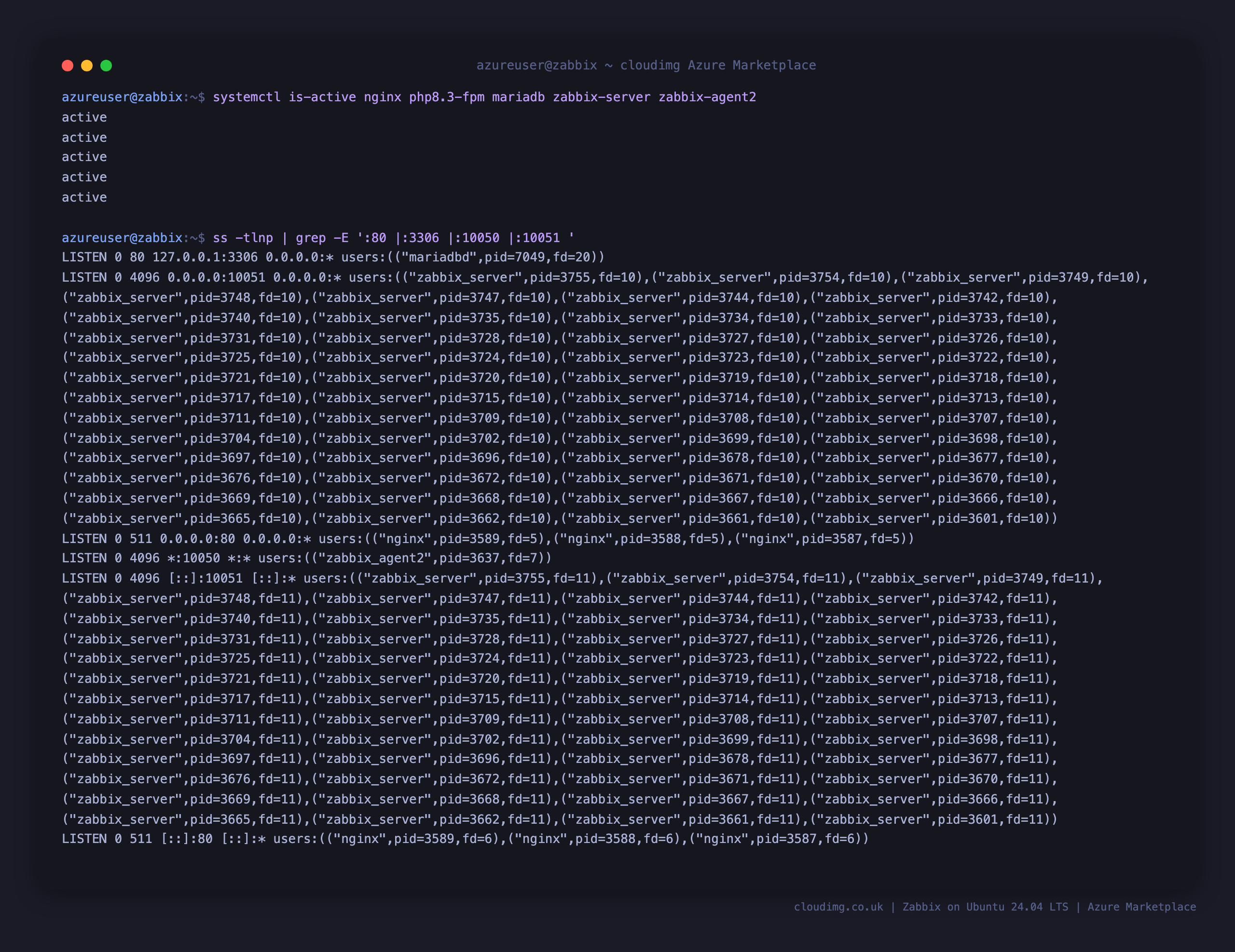Click the line starting with pid=3665,fd=10
Image resolution: width=1235 pixels, height=952 pixels.
point(560,518)
